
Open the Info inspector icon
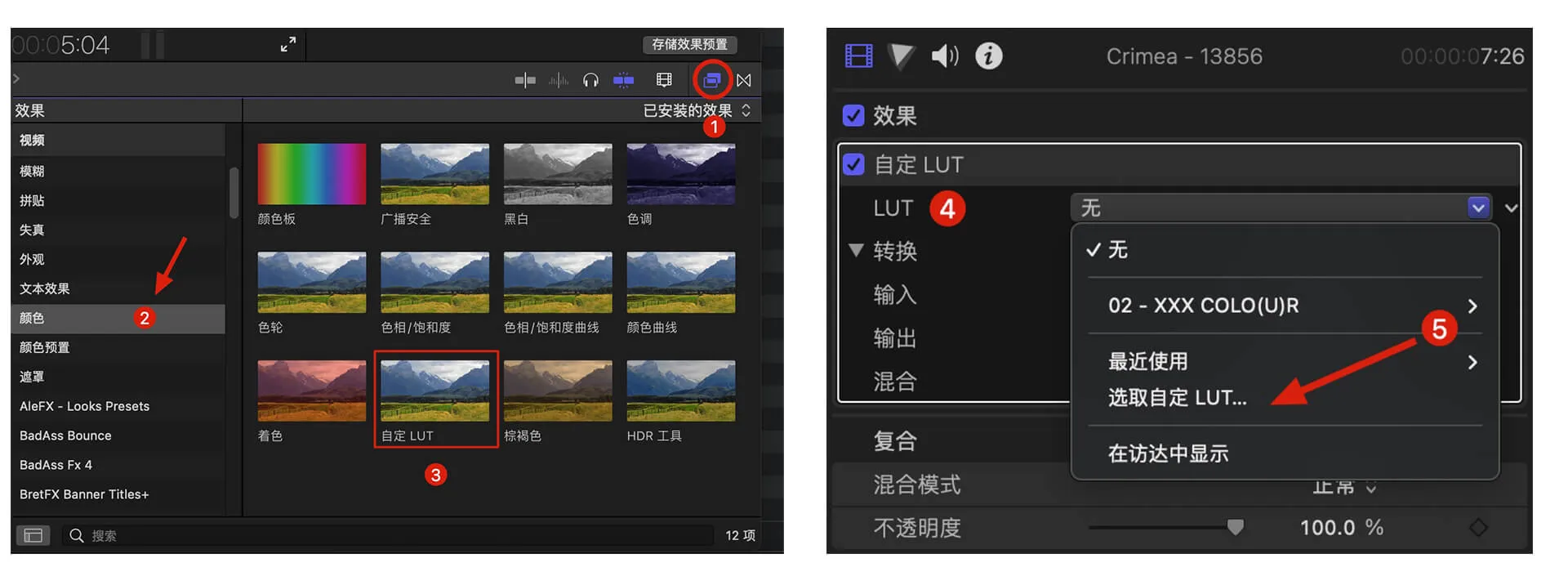988,56
